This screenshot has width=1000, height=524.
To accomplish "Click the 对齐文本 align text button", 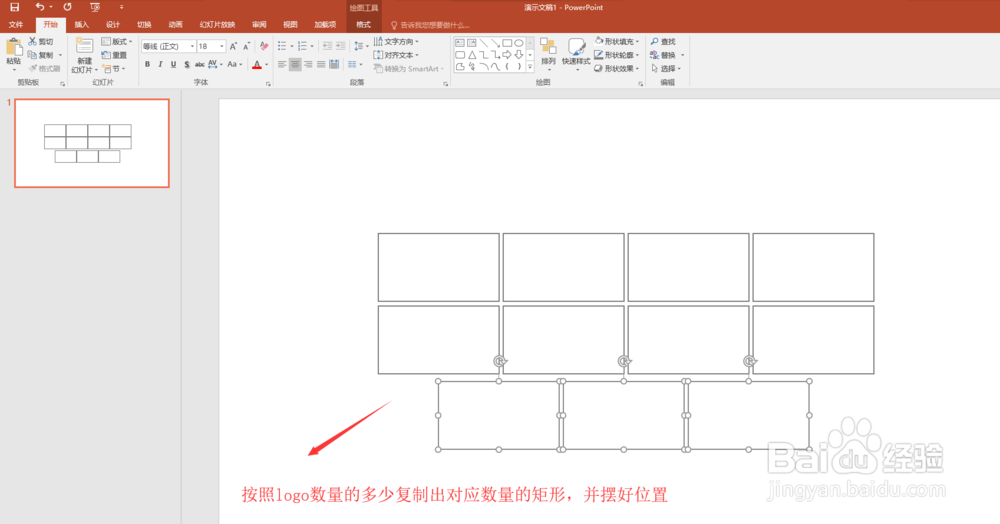I will pos(396,55).
